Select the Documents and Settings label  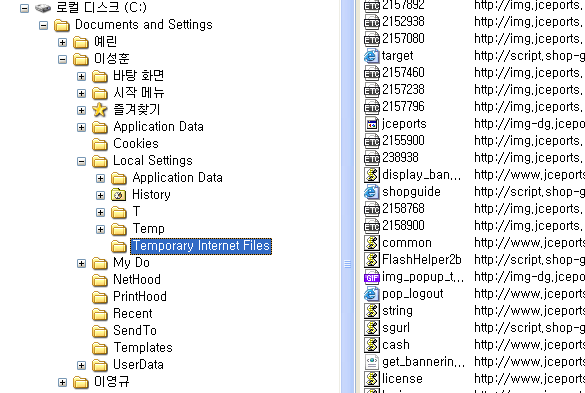coord(144,25)
